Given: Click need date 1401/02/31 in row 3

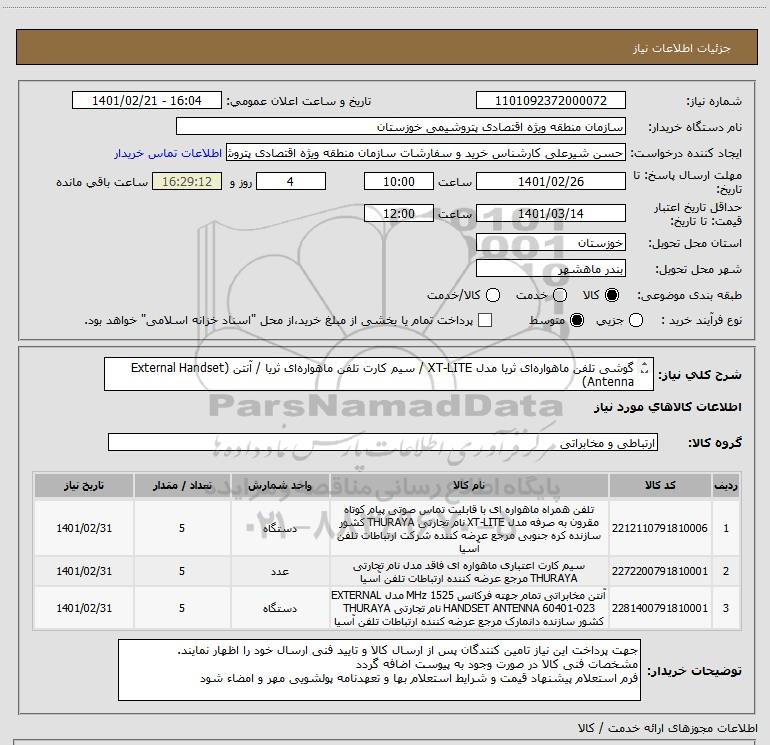Looking at the screenshot, I should point(84,608).
